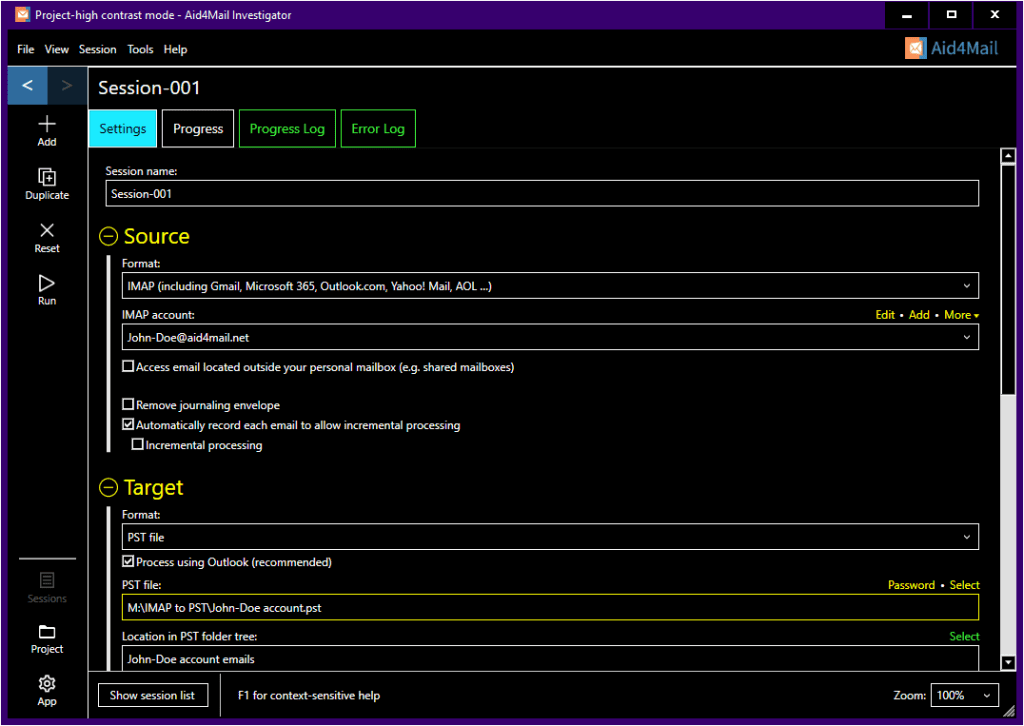Click the forward navigation arrow

(67, 86)
